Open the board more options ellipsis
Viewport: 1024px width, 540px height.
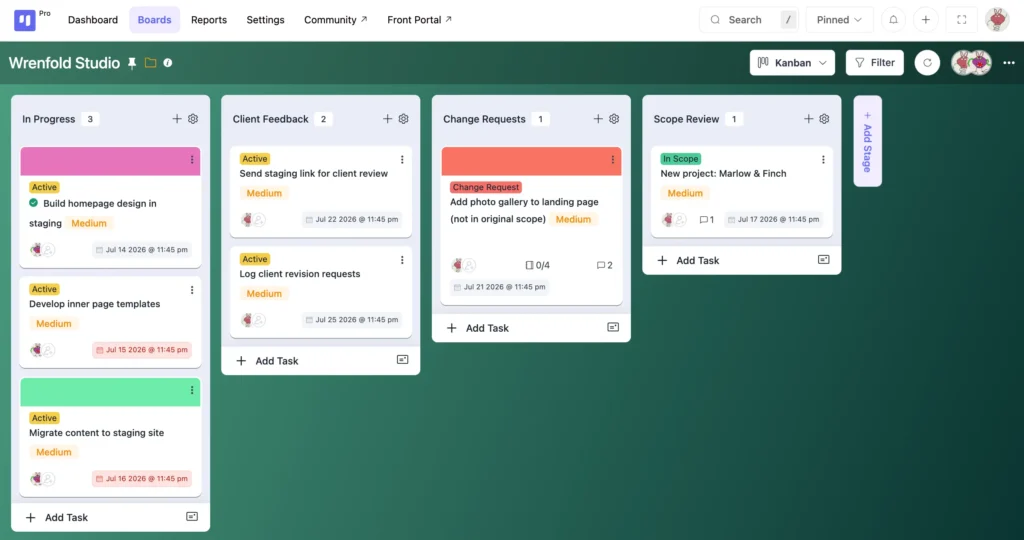1008,63
